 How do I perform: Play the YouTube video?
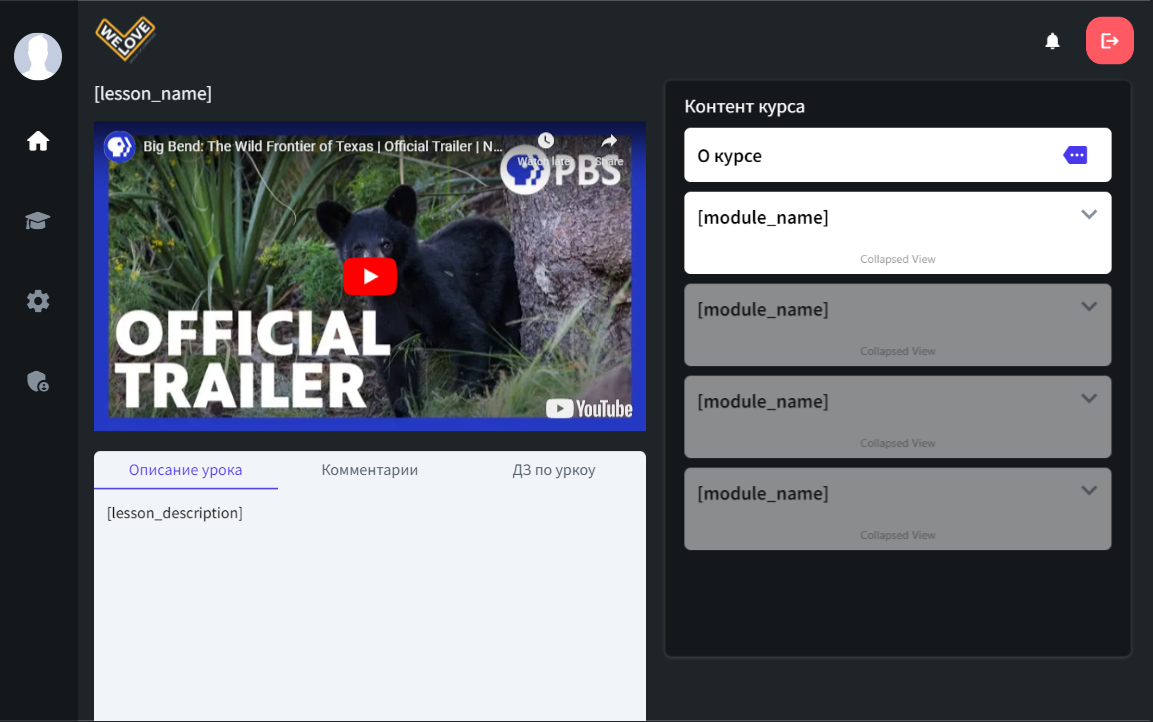pos(370,276)
